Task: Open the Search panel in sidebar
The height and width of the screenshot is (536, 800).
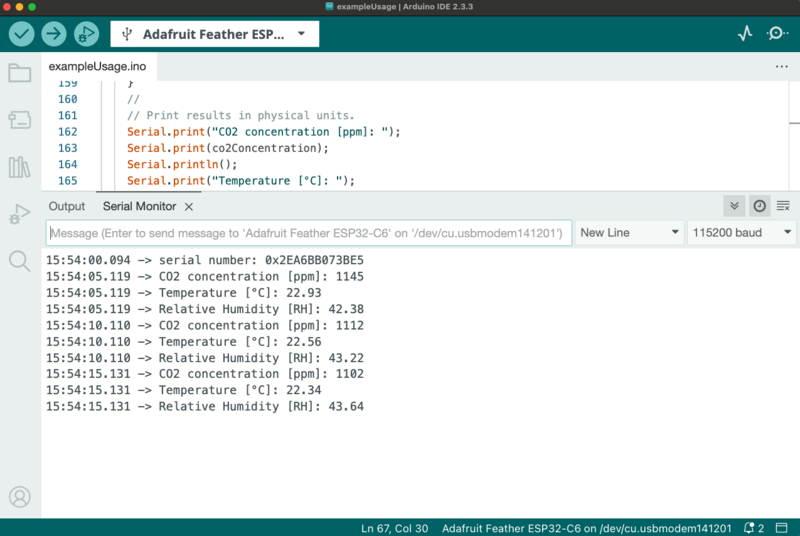Action: (20, 261)
